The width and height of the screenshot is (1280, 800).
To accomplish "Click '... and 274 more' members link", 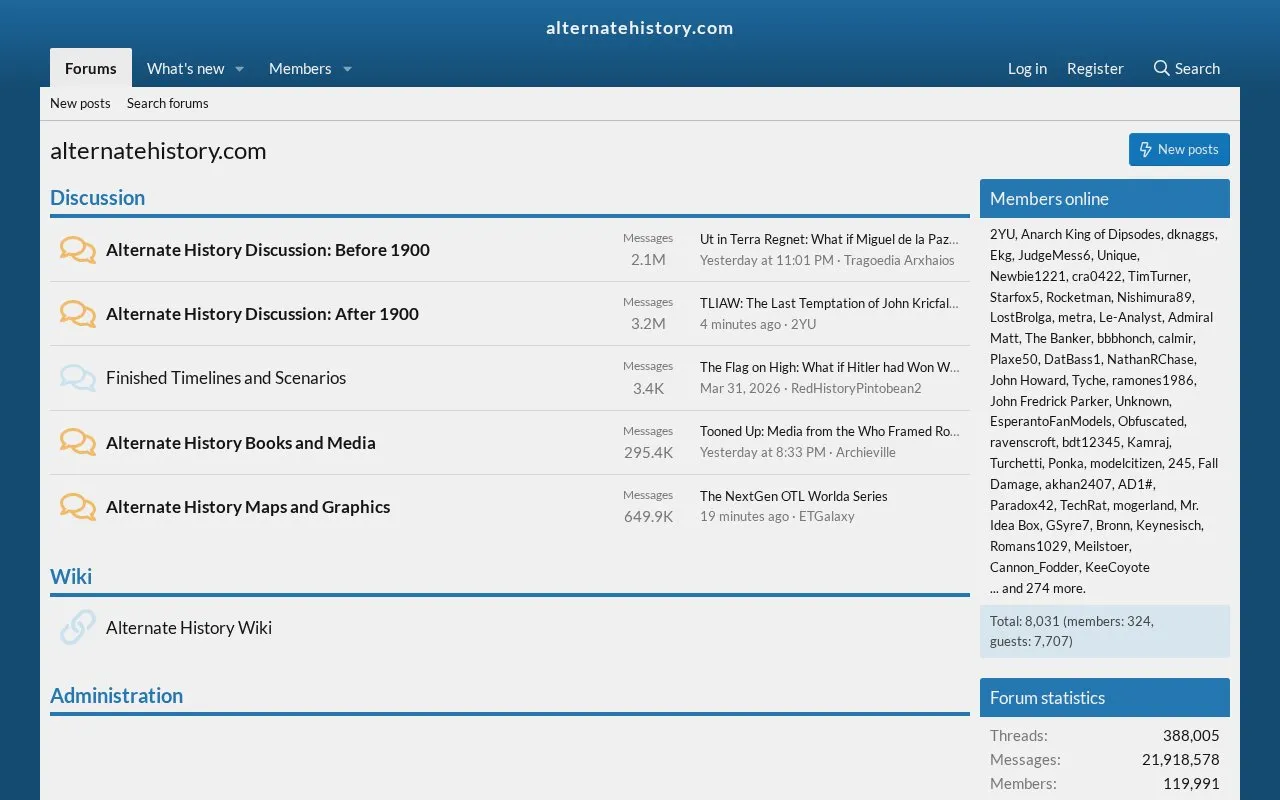I will pos(1038,588).
